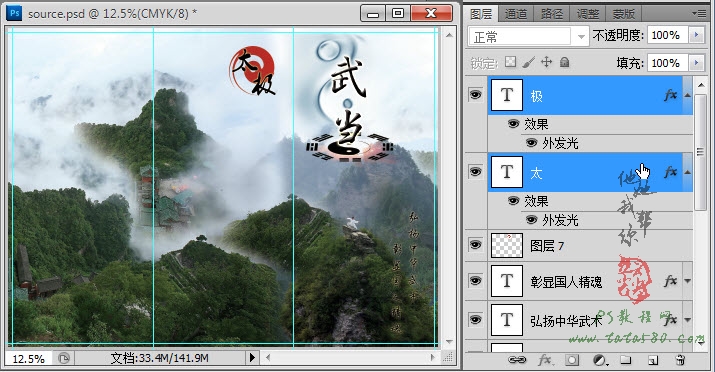Hide the 弘扬中华武术 layer
715x372 pixels.
(476, 320)
